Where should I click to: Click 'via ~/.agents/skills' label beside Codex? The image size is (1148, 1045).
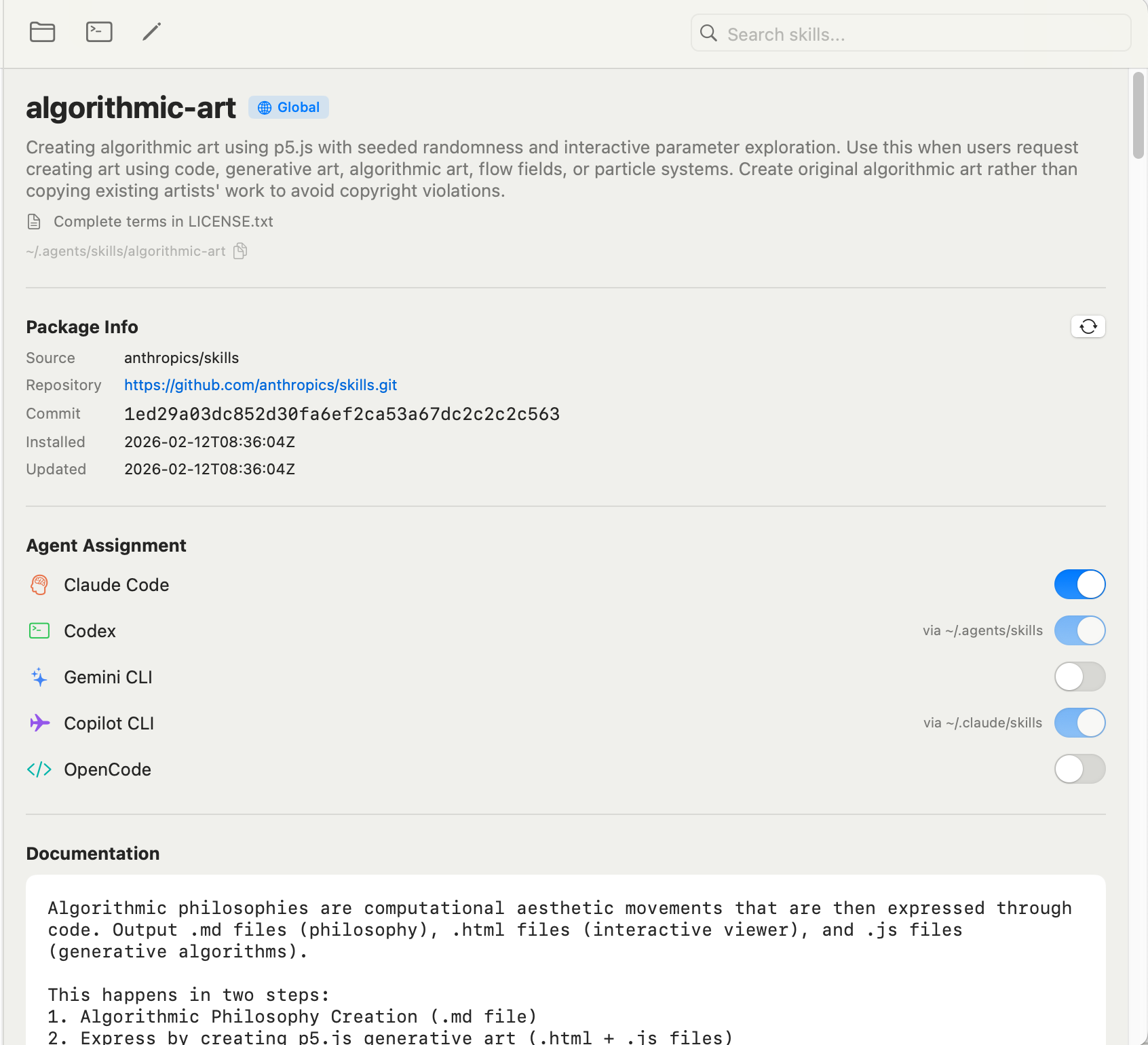coord(982,631)
